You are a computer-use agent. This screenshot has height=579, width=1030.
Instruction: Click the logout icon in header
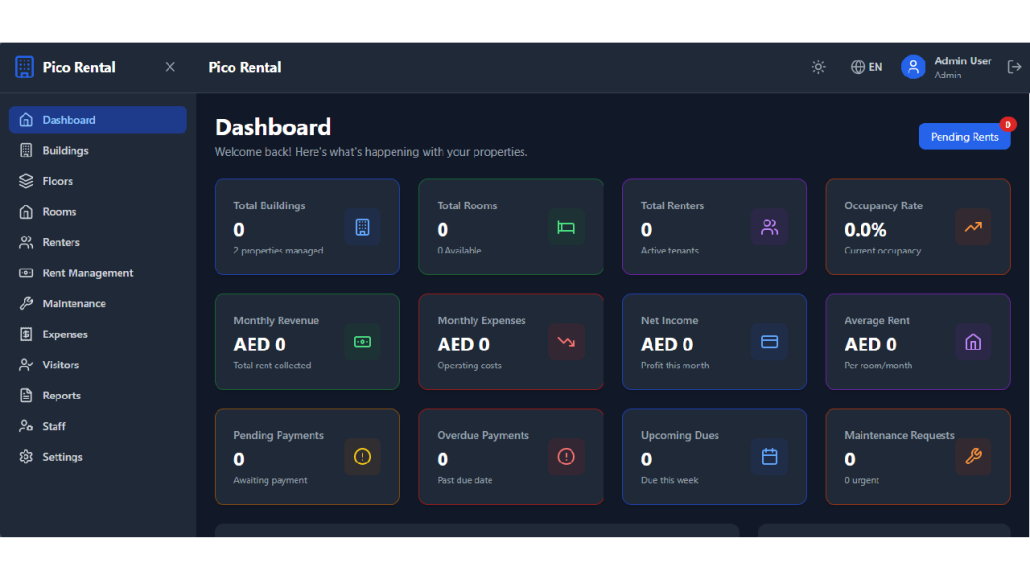point(1014,67)
